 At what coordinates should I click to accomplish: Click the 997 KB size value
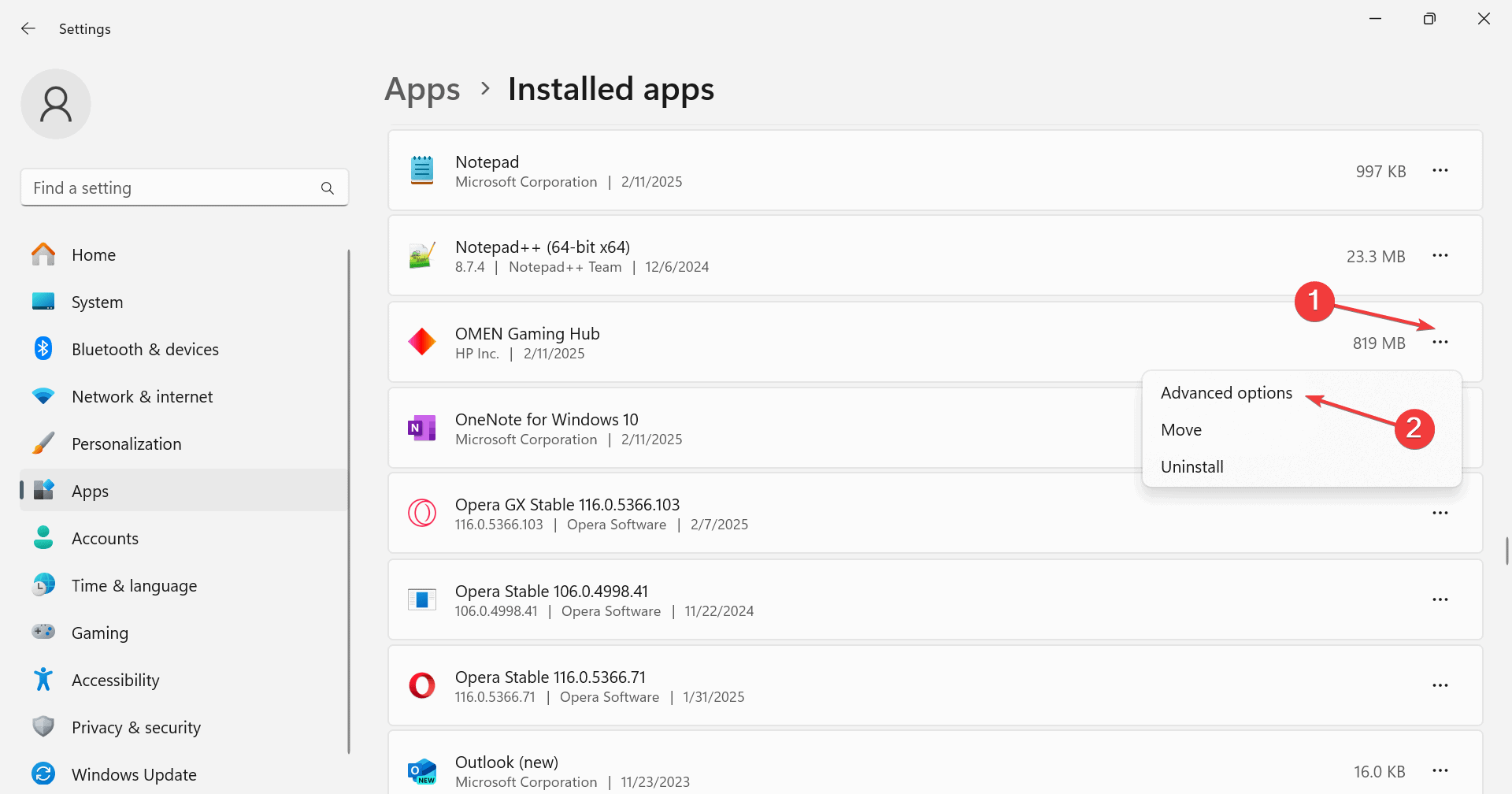tap(1380, 172)
